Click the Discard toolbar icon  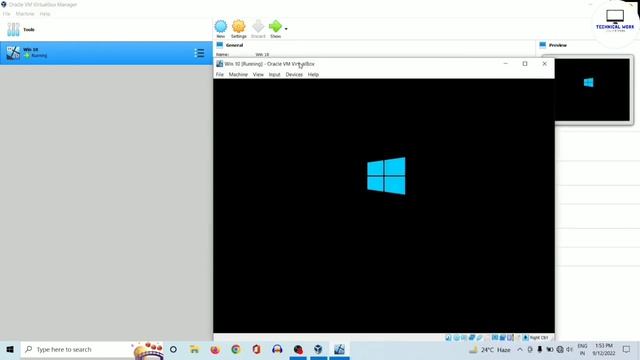tap(258, 27)
